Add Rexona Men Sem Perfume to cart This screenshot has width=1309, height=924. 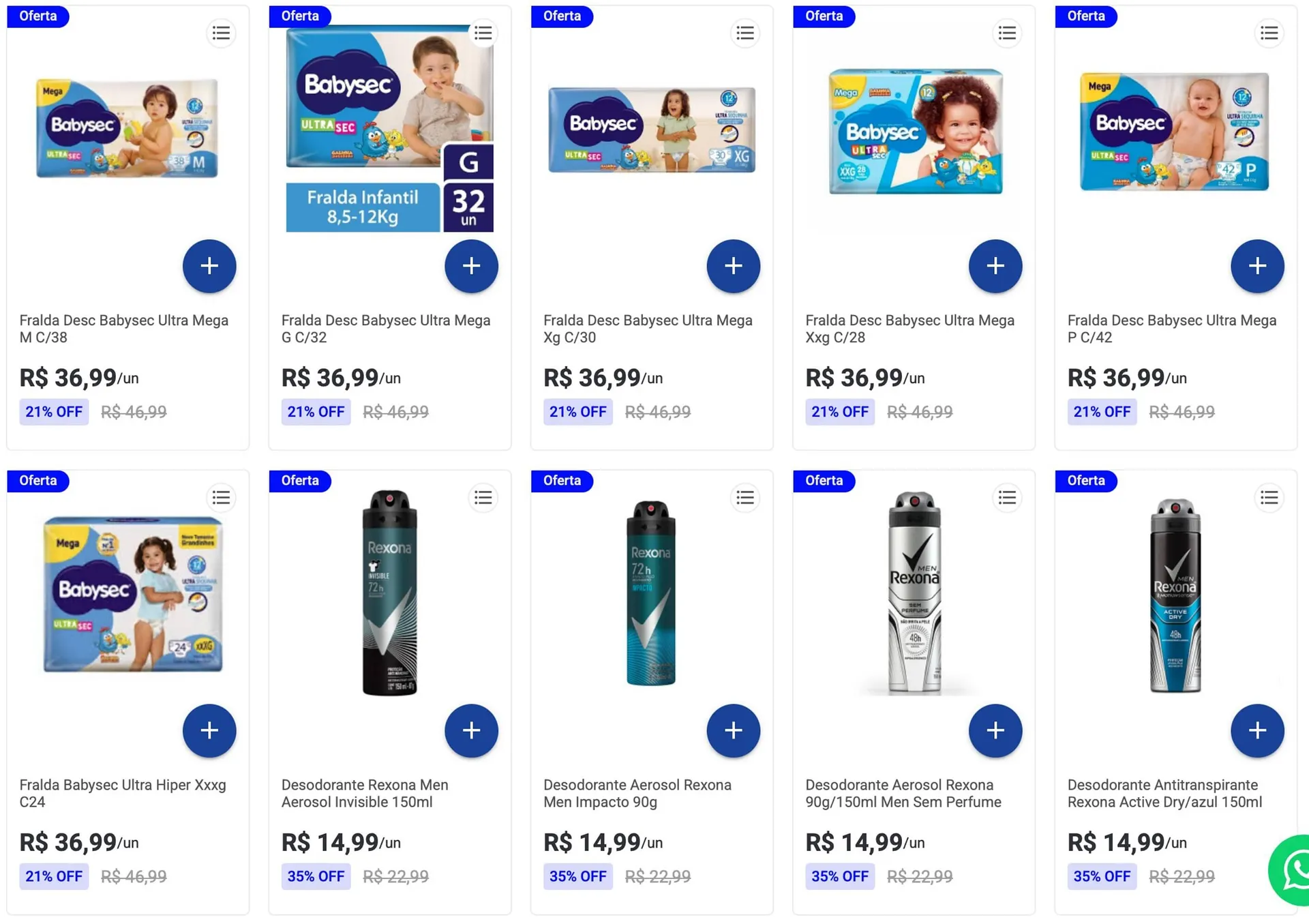[995, 730]
